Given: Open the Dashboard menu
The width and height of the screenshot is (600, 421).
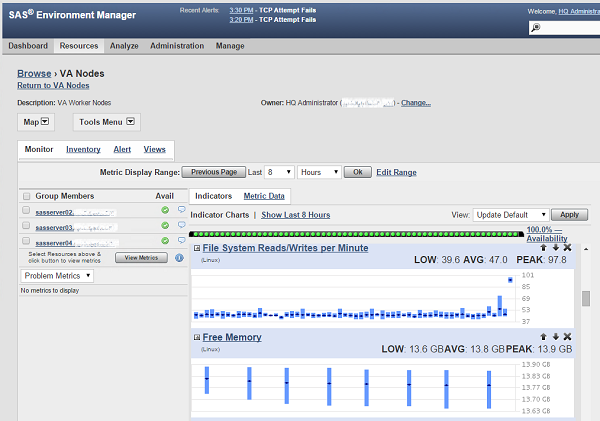Looking at the screenshot, I should coord(28,46).
